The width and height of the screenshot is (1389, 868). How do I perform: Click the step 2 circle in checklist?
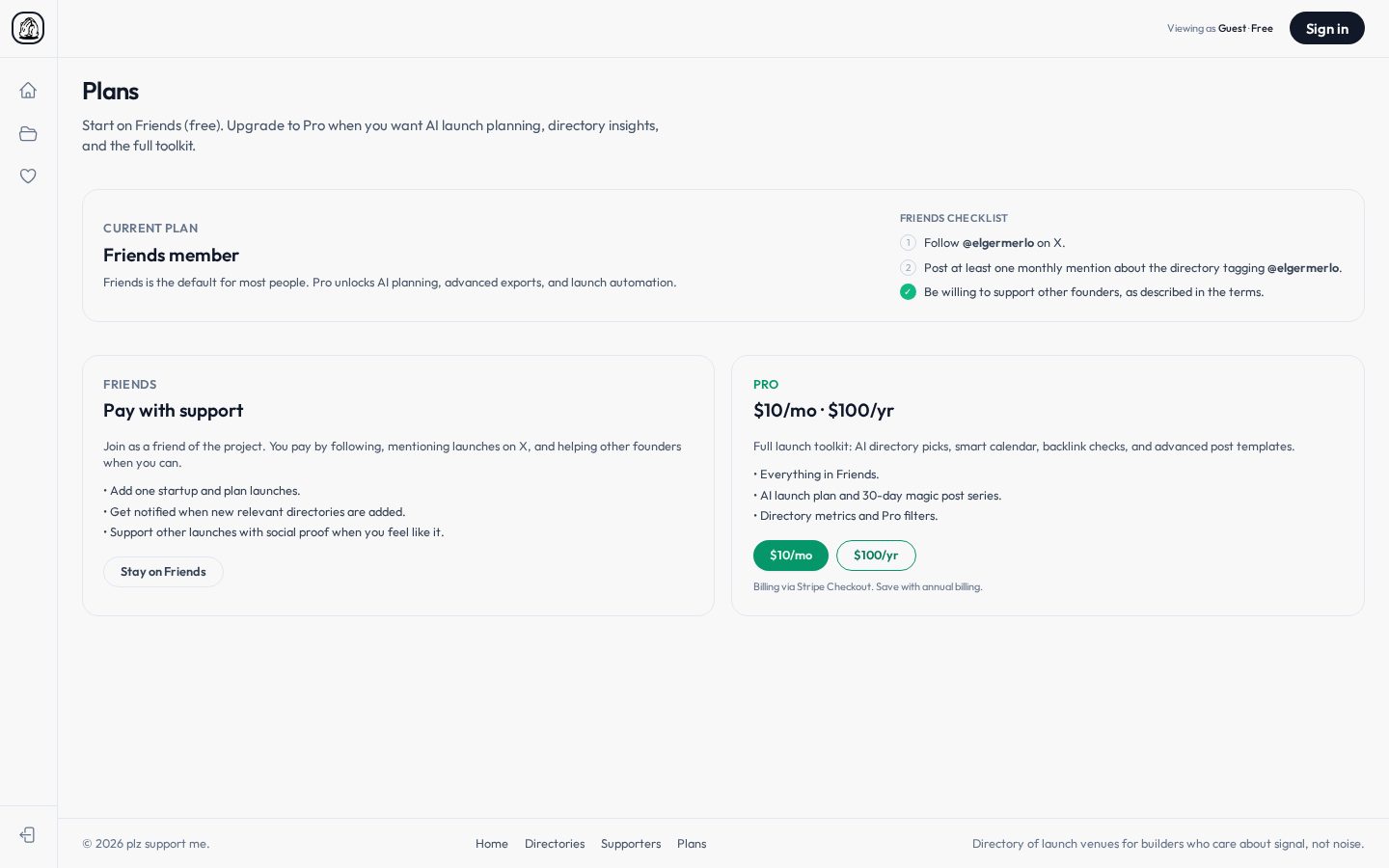908,268
